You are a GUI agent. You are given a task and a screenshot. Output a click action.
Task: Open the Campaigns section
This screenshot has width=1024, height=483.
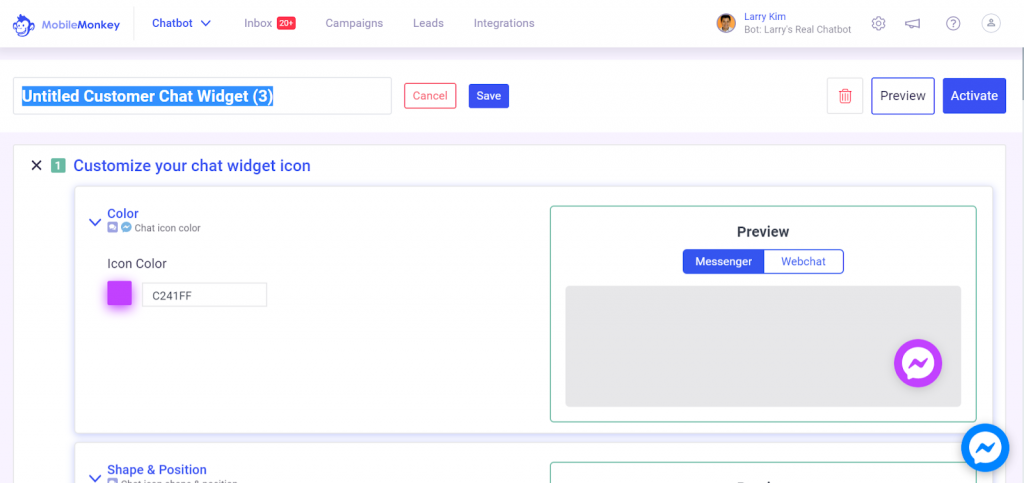(354, 23)
